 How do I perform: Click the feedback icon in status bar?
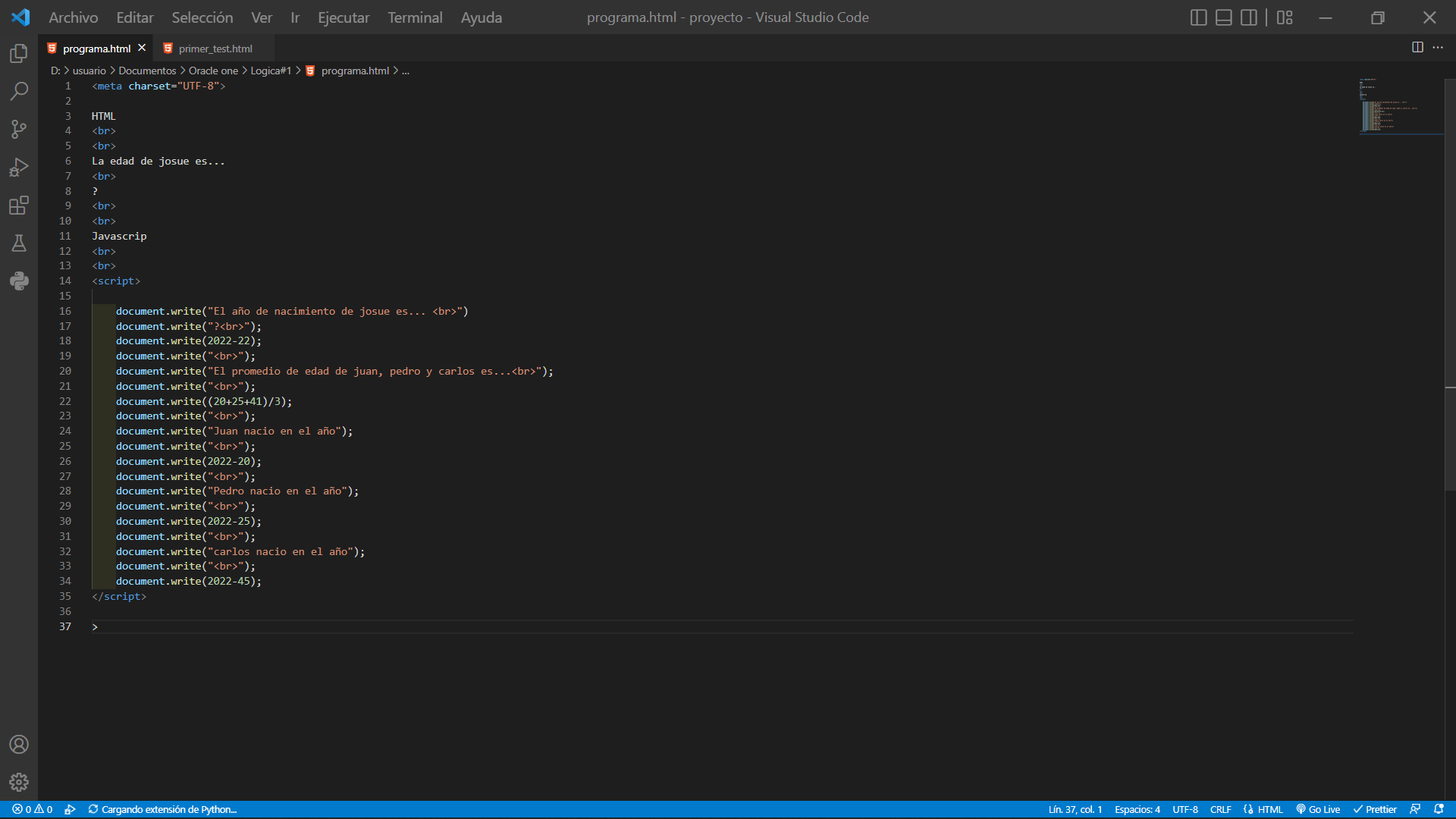coord(1415,809)
